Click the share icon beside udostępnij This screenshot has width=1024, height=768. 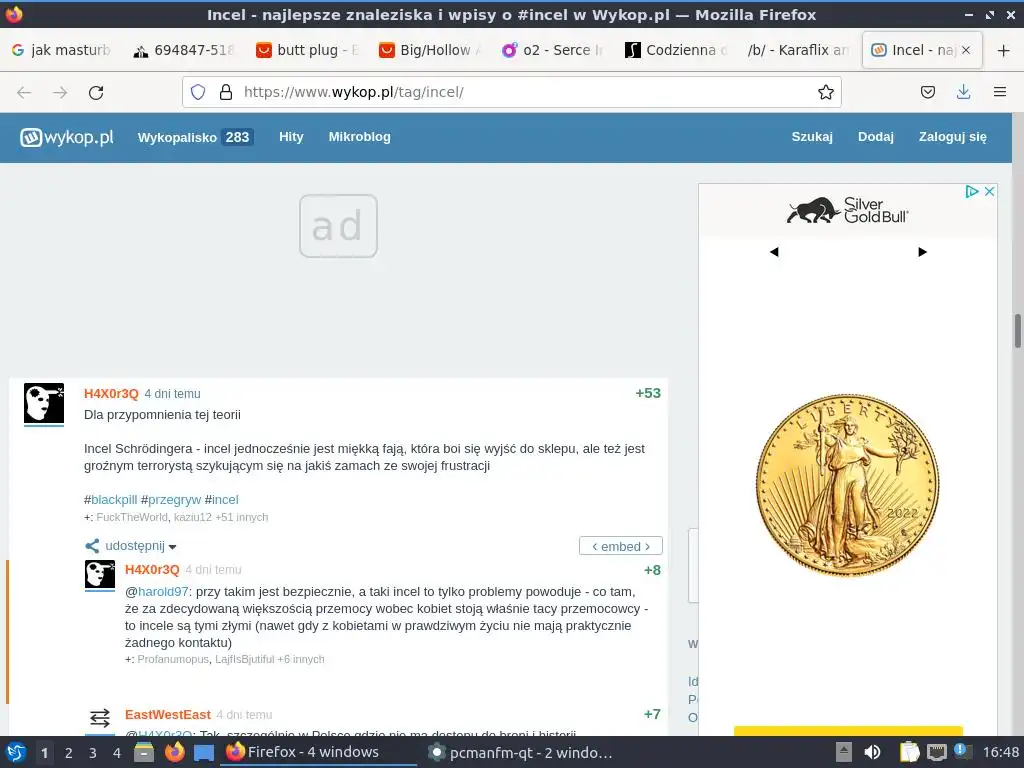point(92,546)
